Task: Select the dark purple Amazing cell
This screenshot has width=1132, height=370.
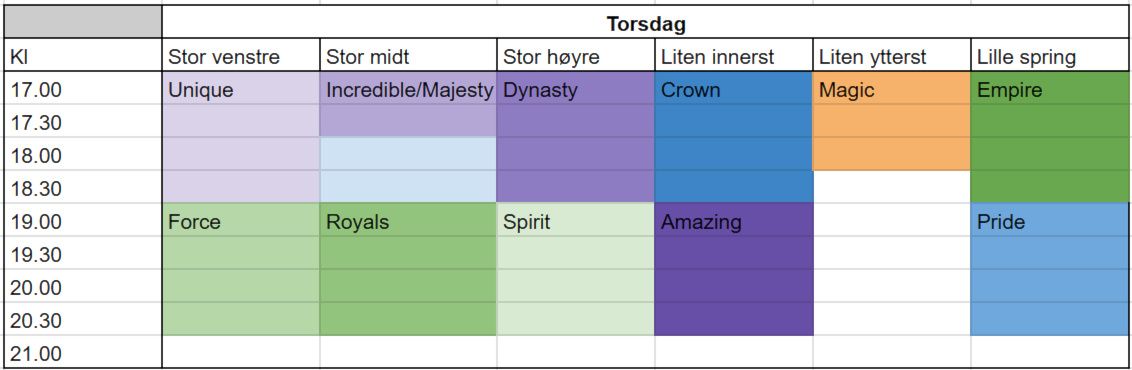Action: point(734,220)
